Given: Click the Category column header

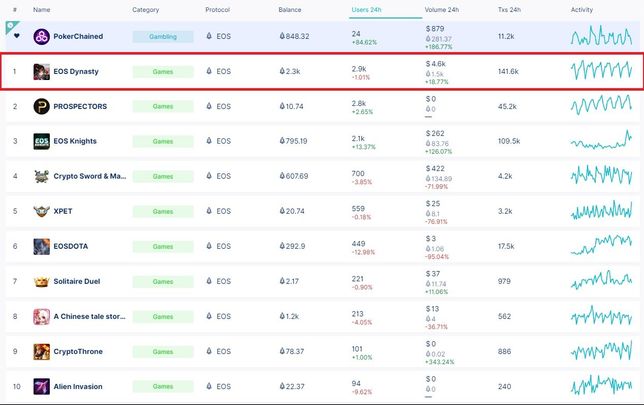Looking at the screenshot, I should tap(146, 9).
